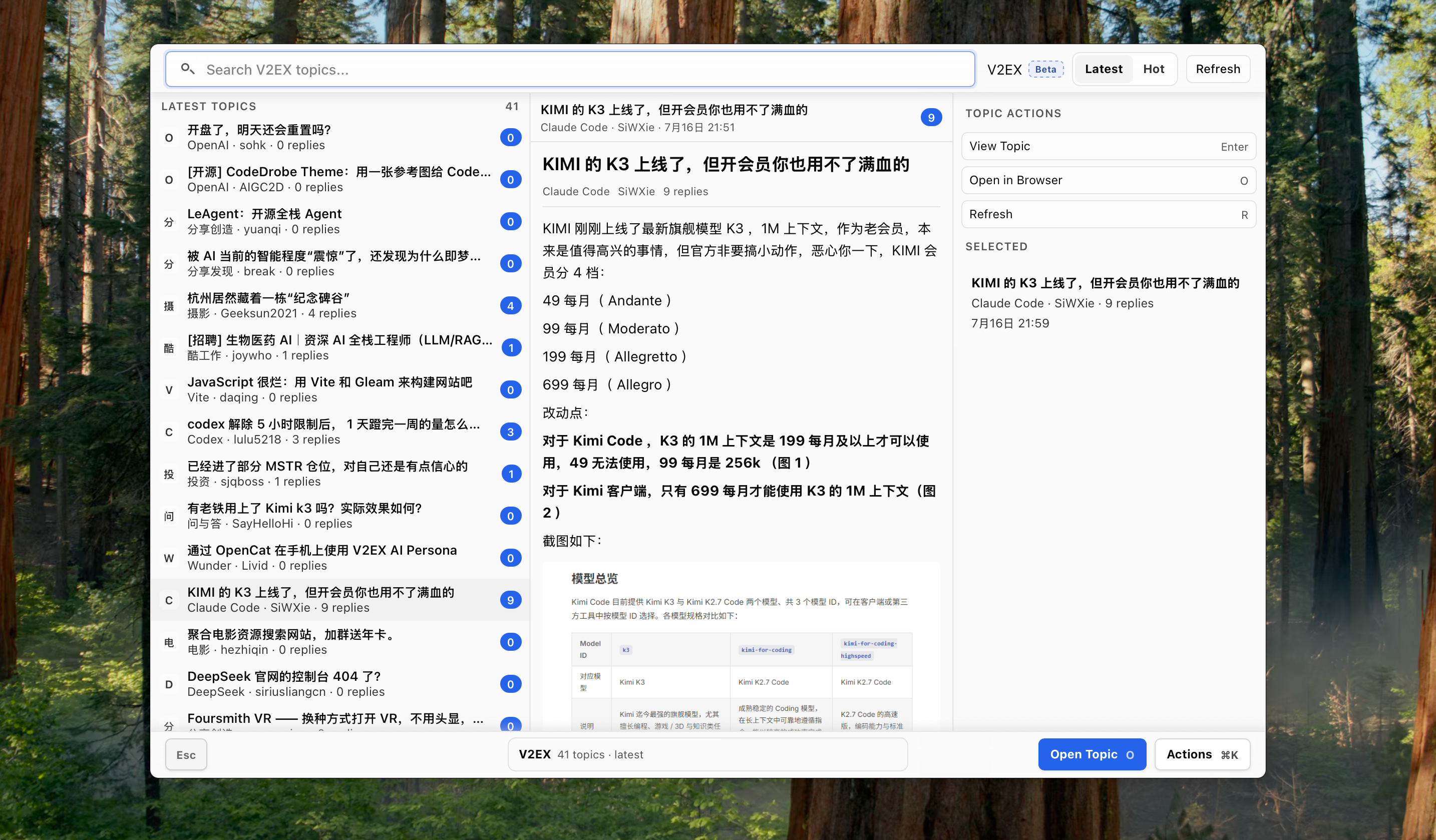Select View Topic action
1436x840 pixels.
(1109, 147)
